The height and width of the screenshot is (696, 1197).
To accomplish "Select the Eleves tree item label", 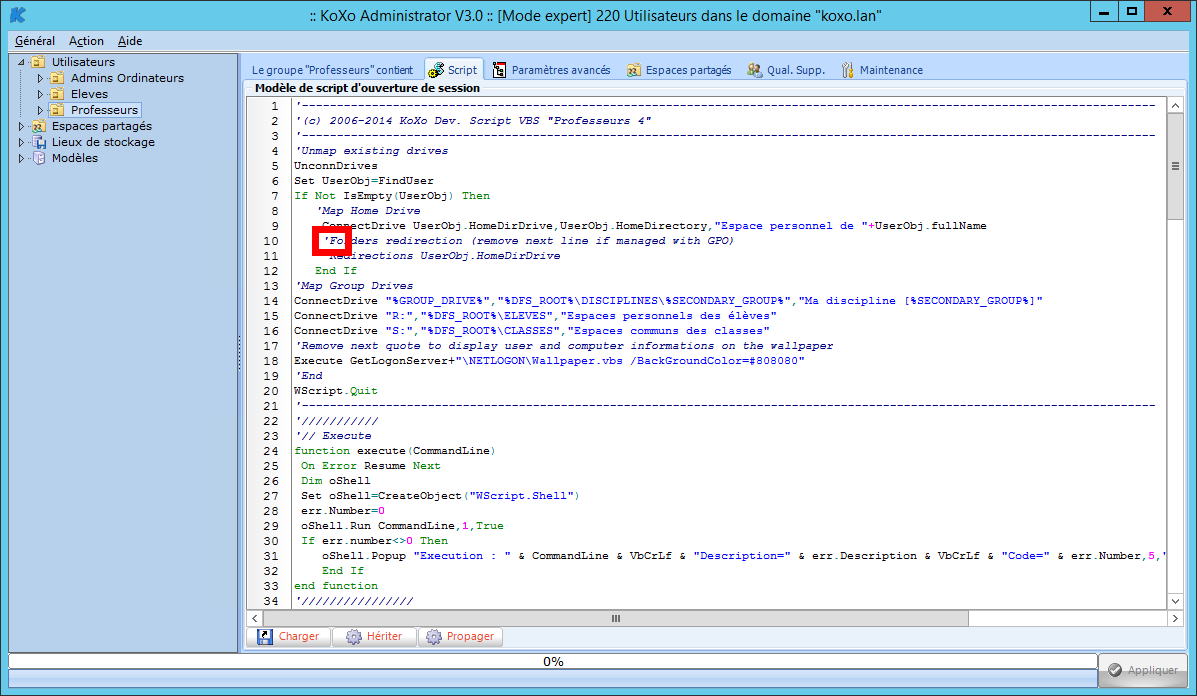I will point(89,94).
